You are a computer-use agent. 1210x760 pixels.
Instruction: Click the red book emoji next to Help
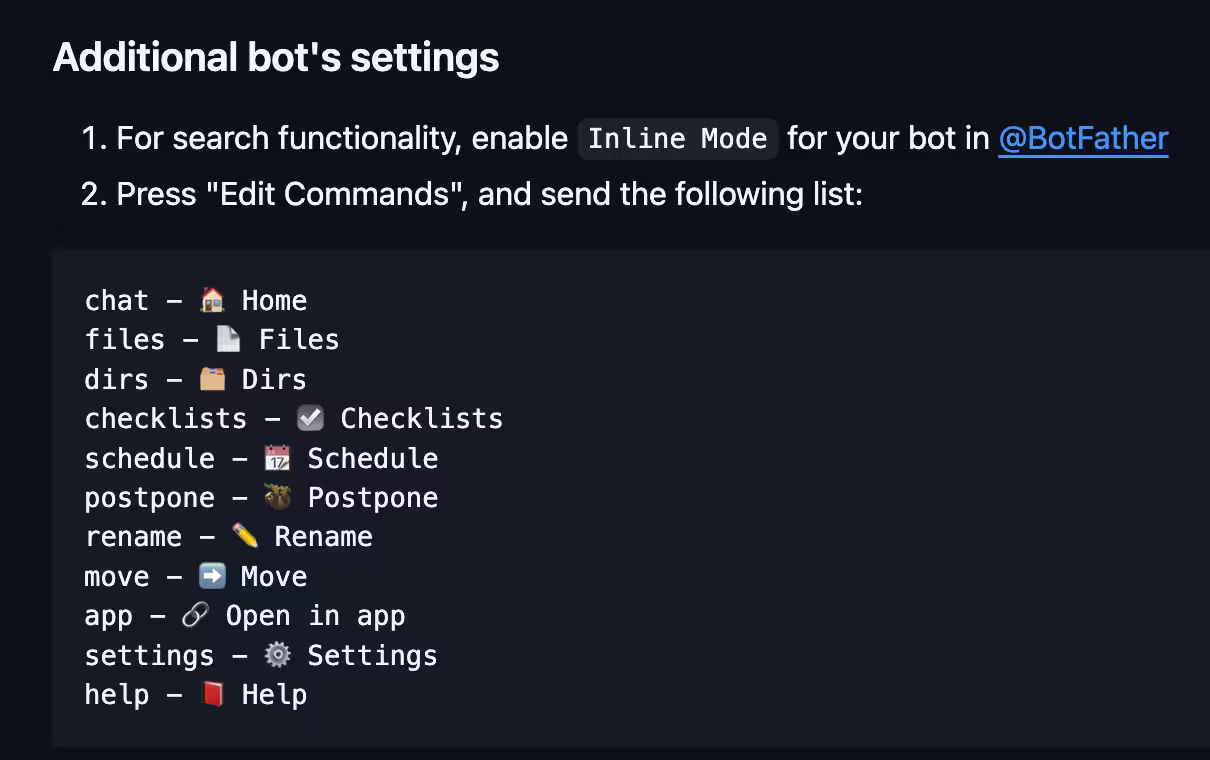[212, 694]
